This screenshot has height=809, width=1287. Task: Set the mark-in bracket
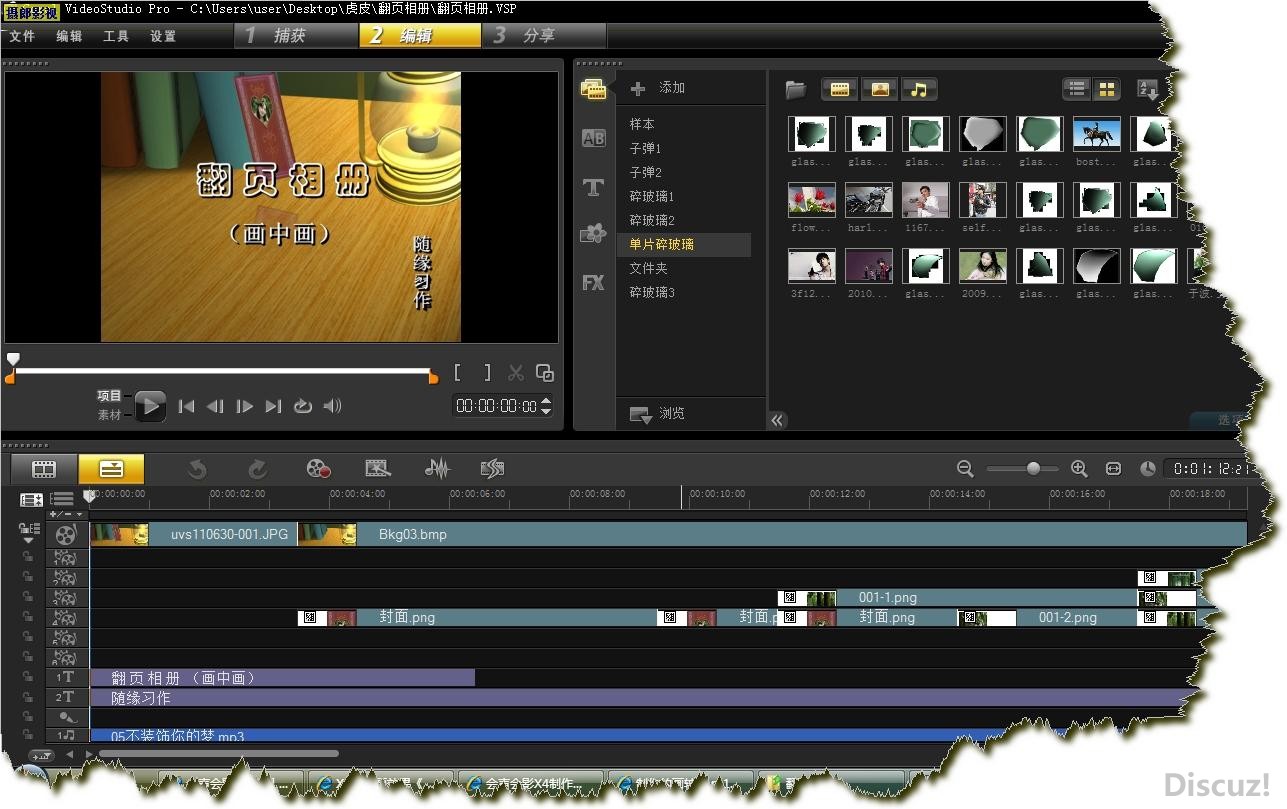click(458, 372)
